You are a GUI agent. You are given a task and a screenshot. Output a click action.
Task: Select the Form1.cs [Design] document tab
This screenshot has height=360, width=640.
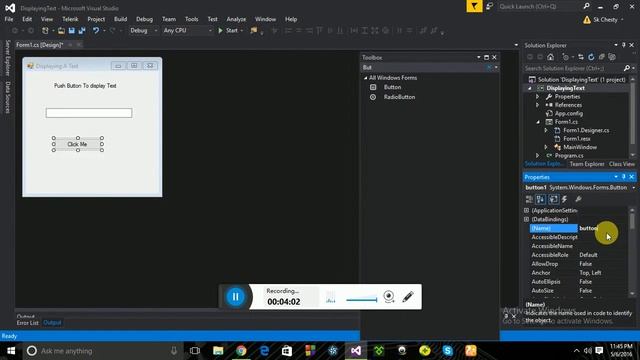point(40,45)
